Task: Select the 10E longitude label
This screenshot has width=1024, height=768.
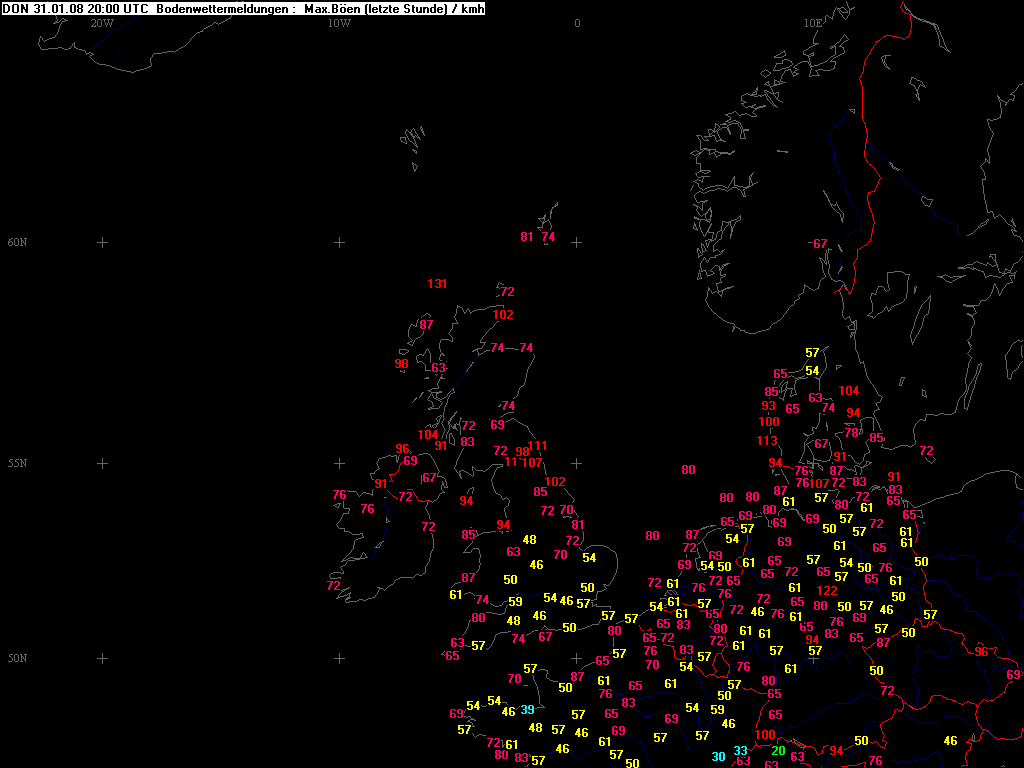Action: [x=813, y=23]
